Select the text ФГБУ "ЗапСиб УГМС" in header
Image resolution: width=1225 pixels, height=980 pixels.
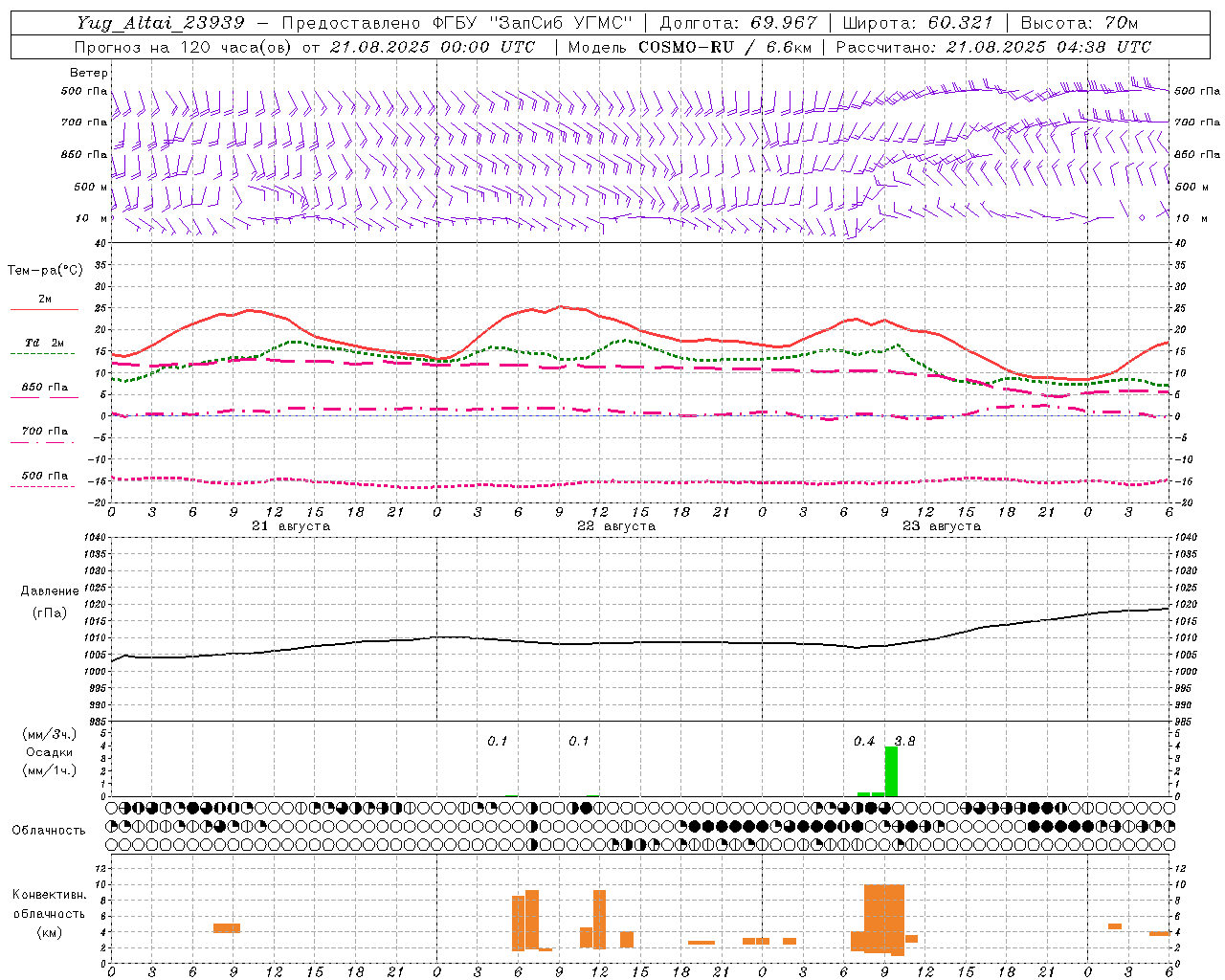(533, 23)
